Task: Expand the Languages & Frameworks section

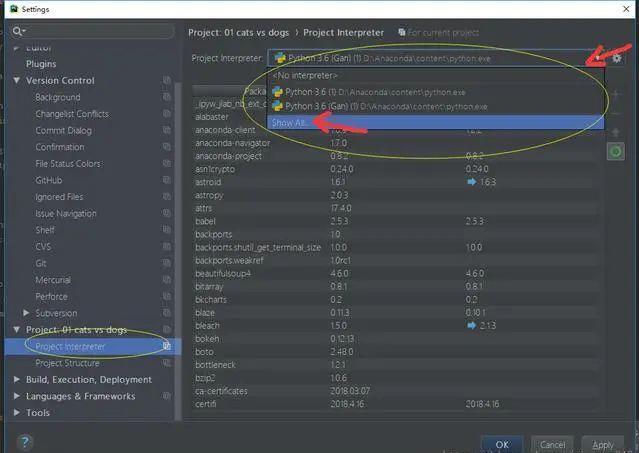Action: (x=17, y=396)
